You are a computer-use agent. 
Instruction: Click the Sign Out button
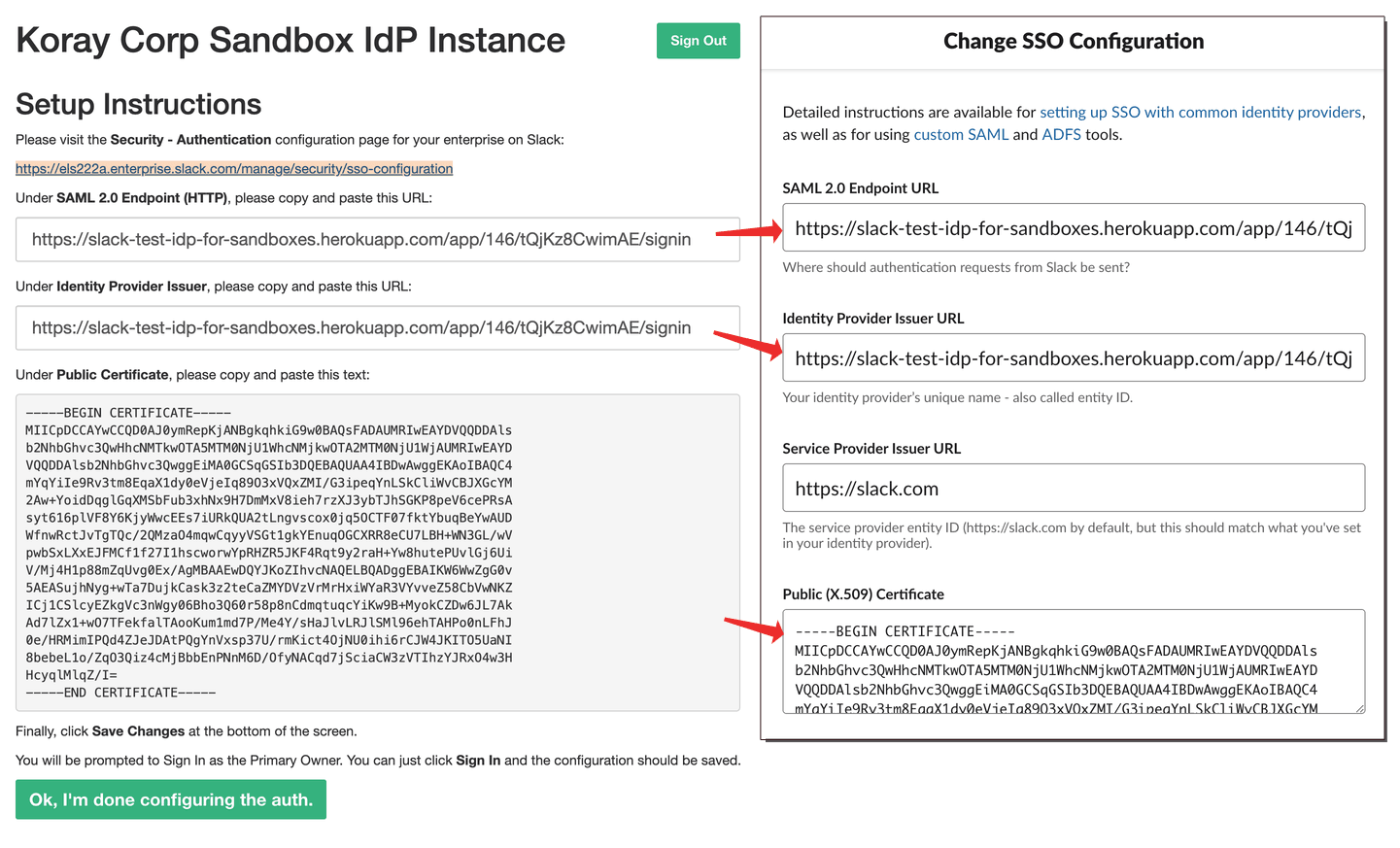point(698,40)
